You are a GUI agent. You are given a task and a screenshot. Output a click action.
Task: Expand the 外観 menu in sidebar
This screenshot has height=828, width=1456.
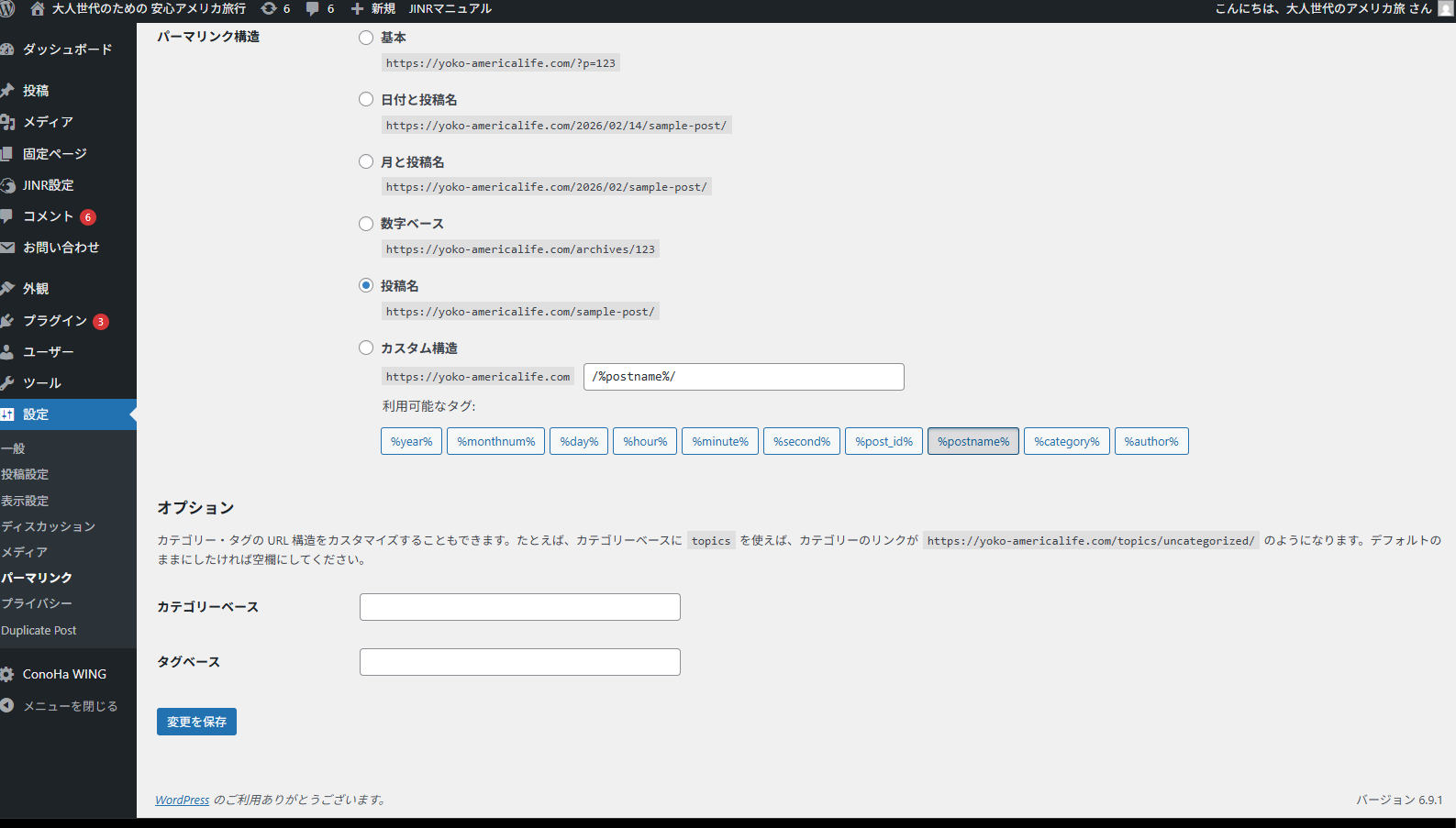pyautogui.click(x=36, y=289)
